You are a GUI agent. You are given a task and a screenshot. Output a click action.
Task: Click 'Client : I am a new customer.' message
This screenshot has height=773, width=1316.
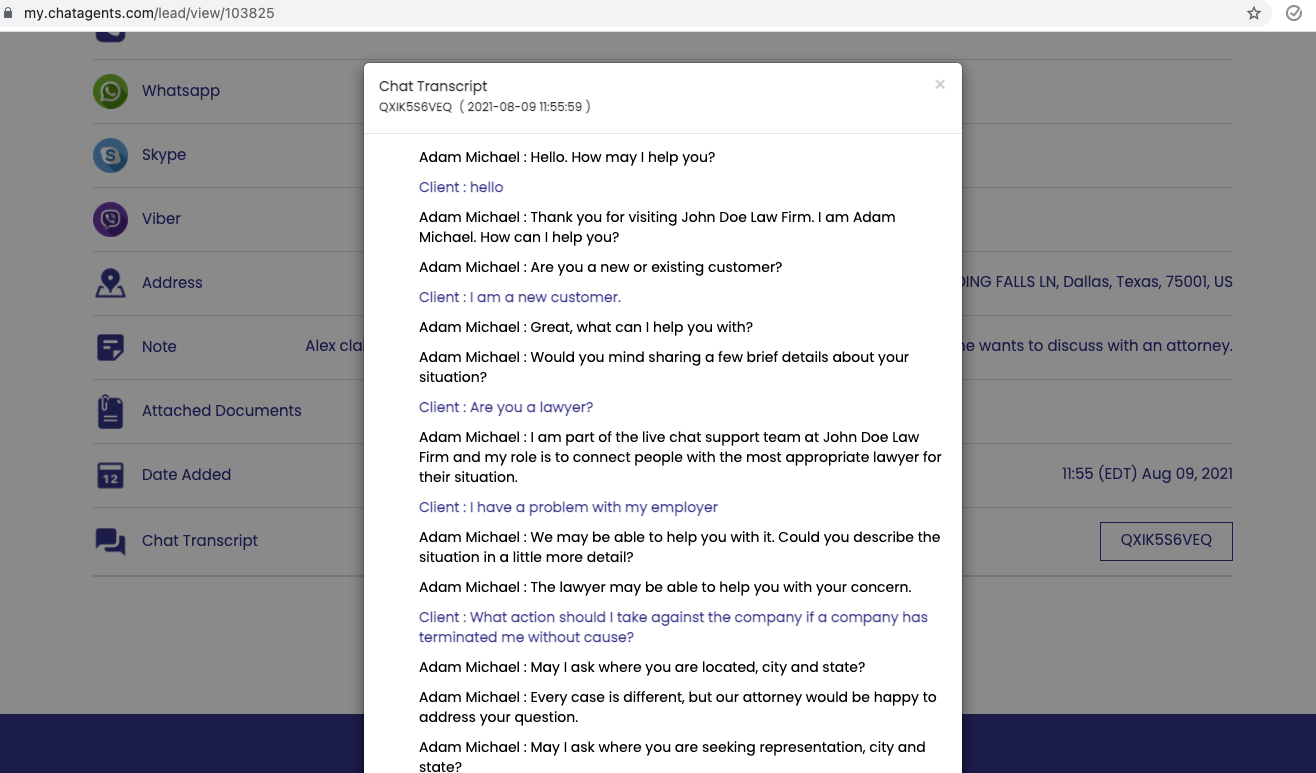[520, 297]
